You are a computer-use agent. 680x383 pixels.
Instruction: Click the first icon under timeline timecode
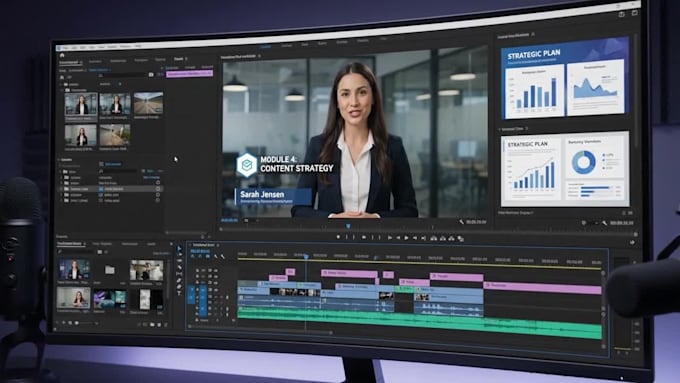193,256
